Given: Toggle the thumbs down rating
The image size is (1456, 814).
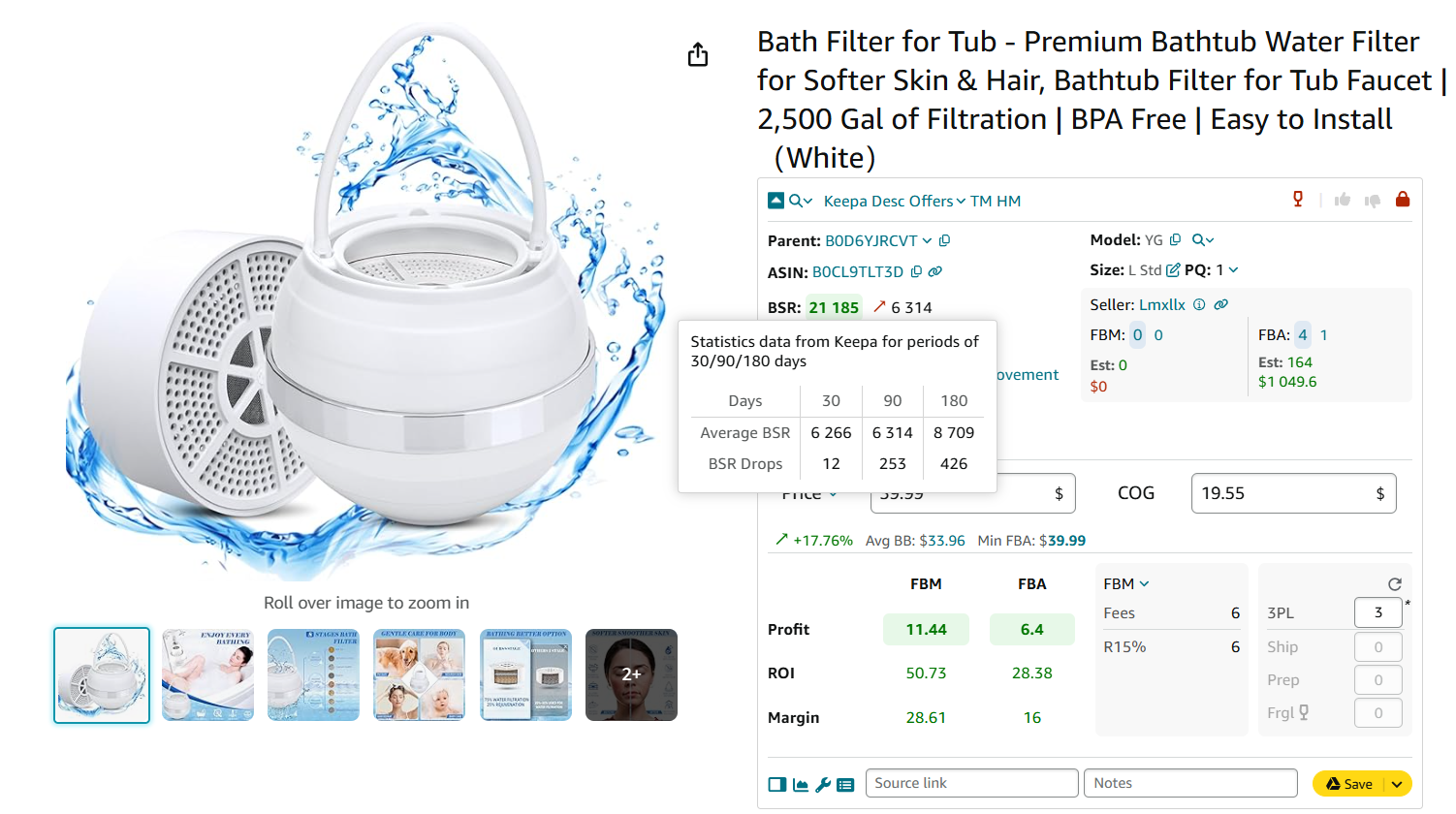Looking at the screenshot, I should 1373,201.
